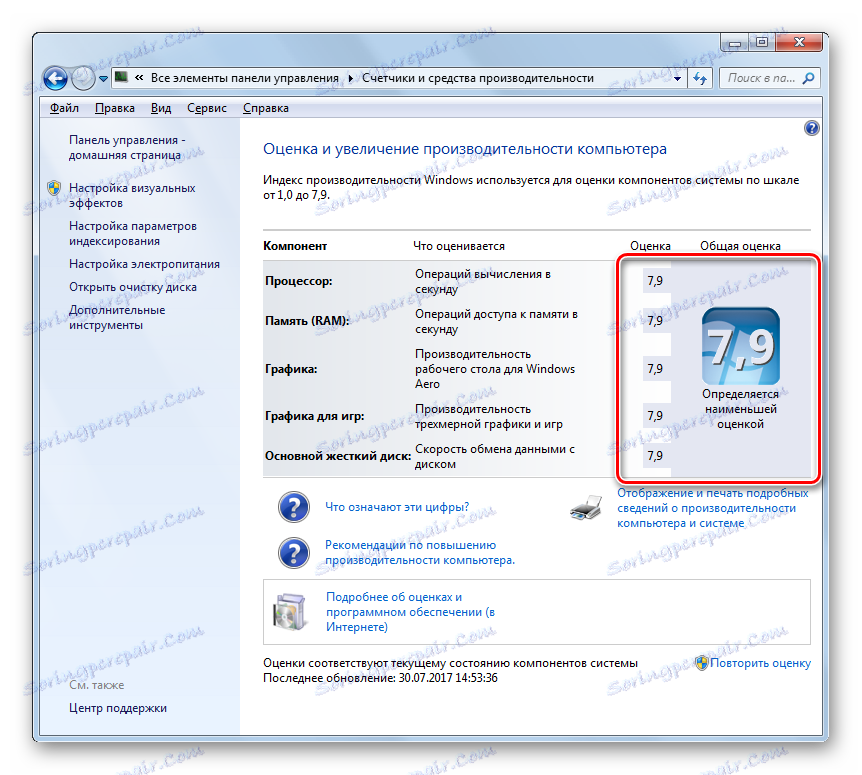
Task: Open 'Открыть очистку диска' link
Action: click(x=132, y=287)
